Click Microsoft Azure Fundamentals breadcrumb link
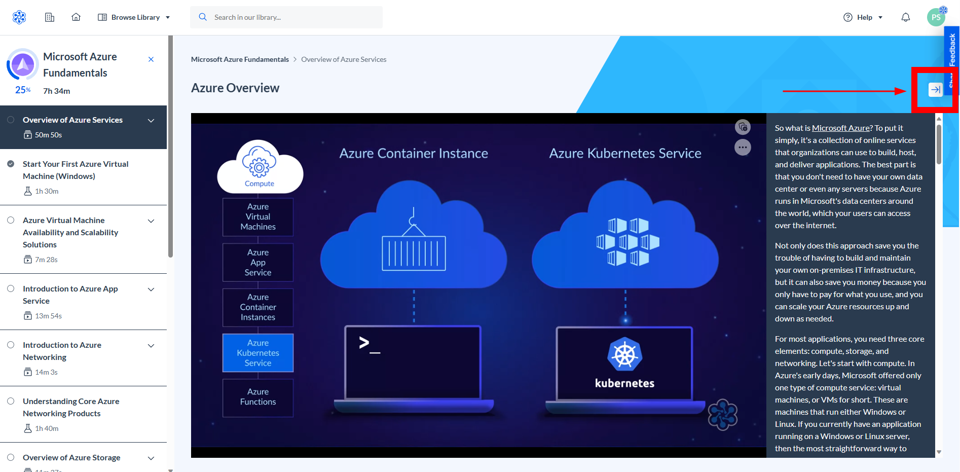The image size is (960, 472). [x=240, y=59]
